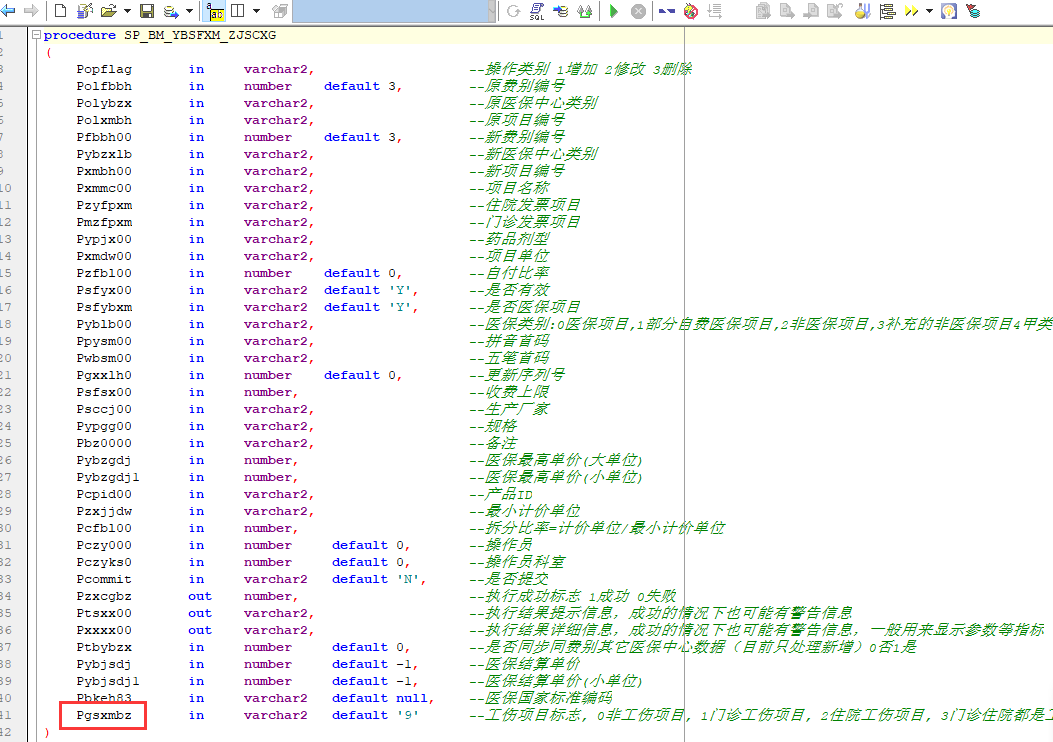
Task: Click the grayed document with curved arrow icon
Action: coord(835,11)
